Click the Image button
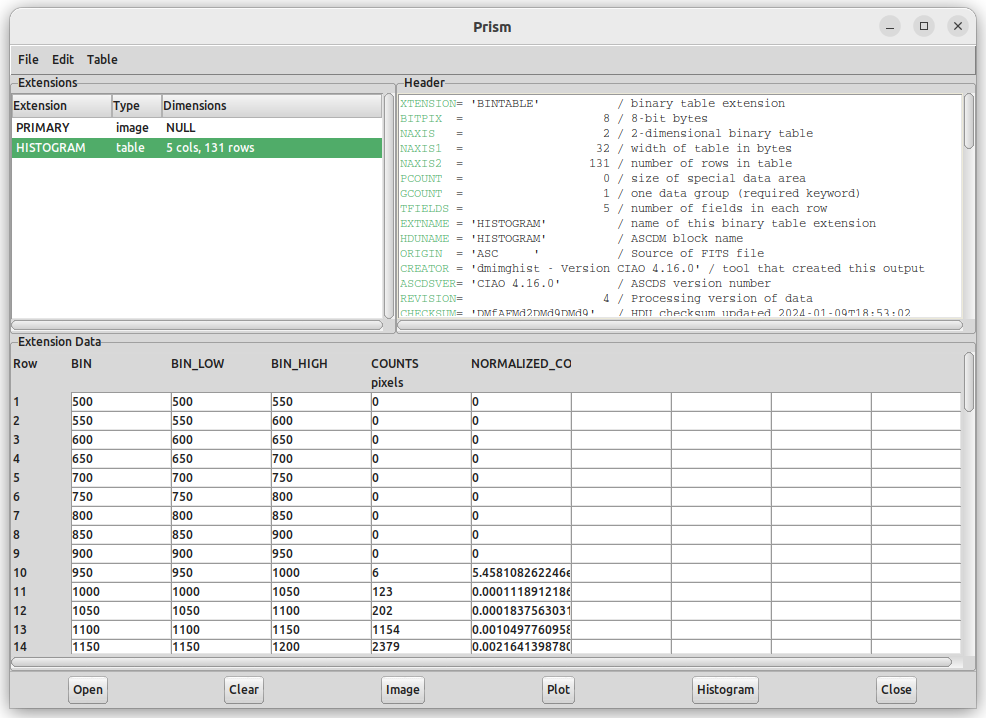 click(x=402, y=689)
